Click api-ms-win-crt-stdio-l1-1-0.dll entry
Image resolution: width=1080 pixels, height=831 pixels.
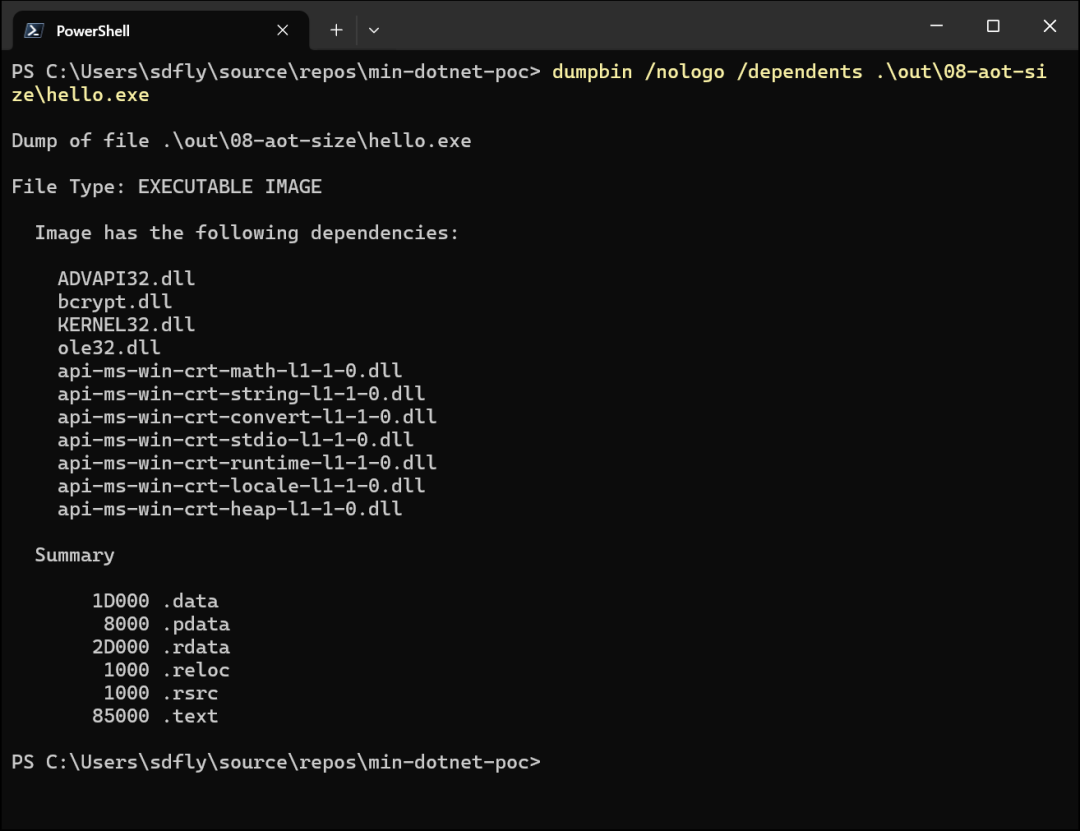pyautogui.click(x=235, y=440)
